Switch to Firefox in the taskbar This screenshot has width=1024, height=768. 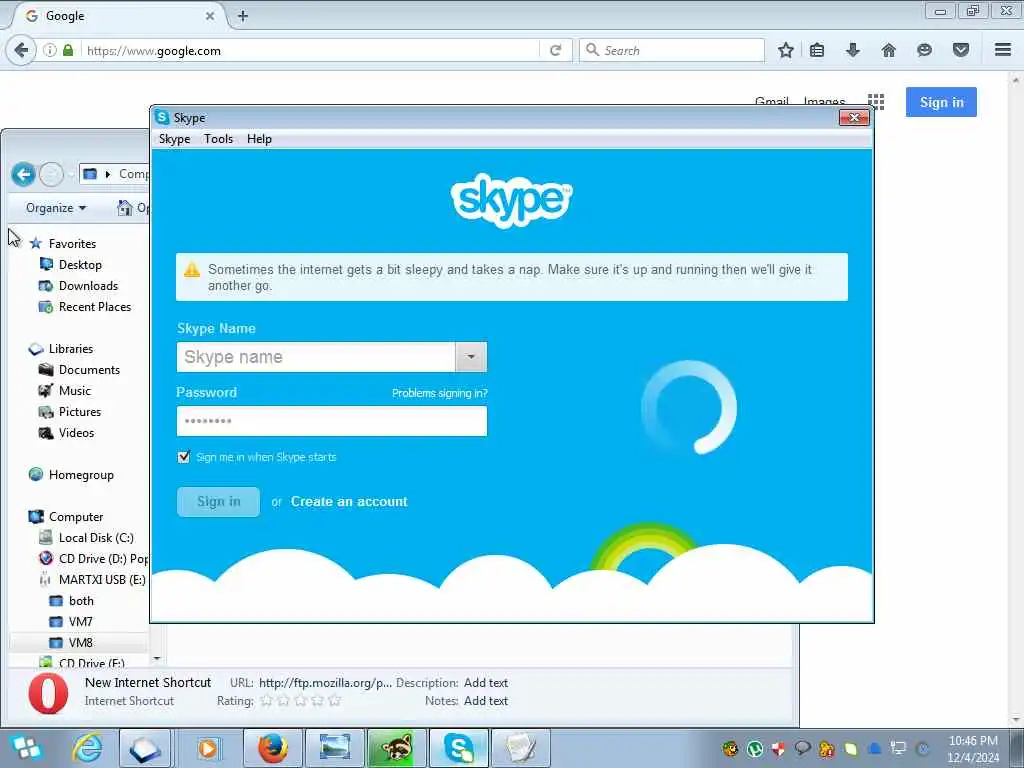(272, 748)
